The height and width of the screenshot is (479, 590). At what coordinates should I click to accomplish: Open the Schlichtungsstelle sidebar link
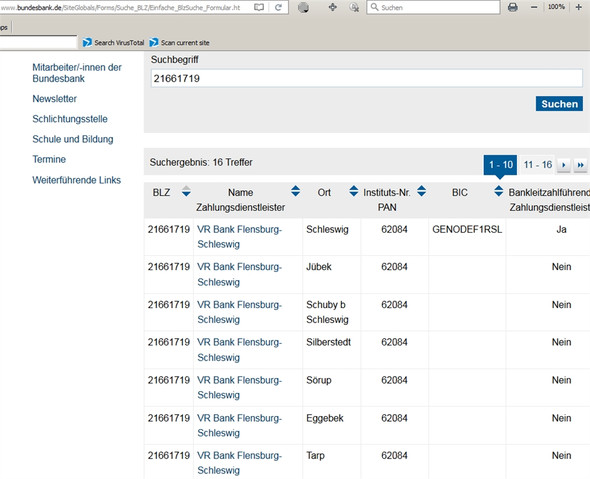pyautogui.click(x=70, y=119)
